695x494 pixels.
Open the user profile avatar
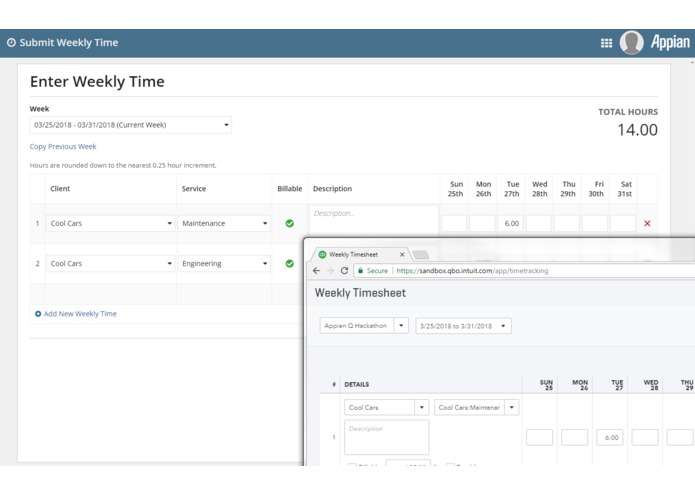tap(631, 43)
